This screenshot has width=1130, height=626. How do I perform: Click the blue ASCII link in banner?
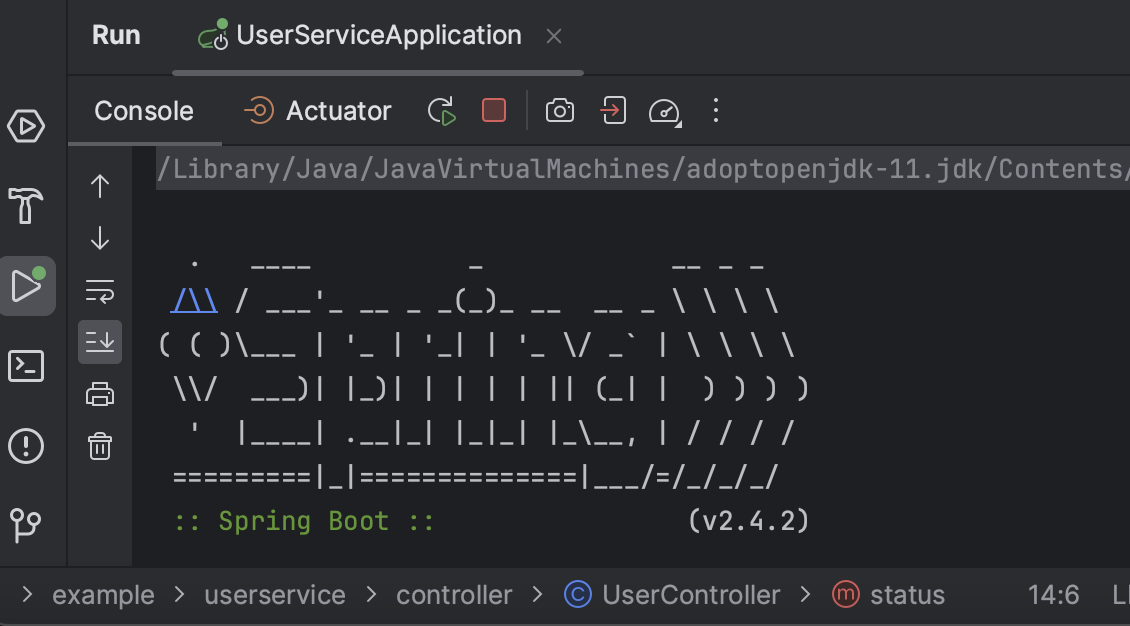click(194, 300)
